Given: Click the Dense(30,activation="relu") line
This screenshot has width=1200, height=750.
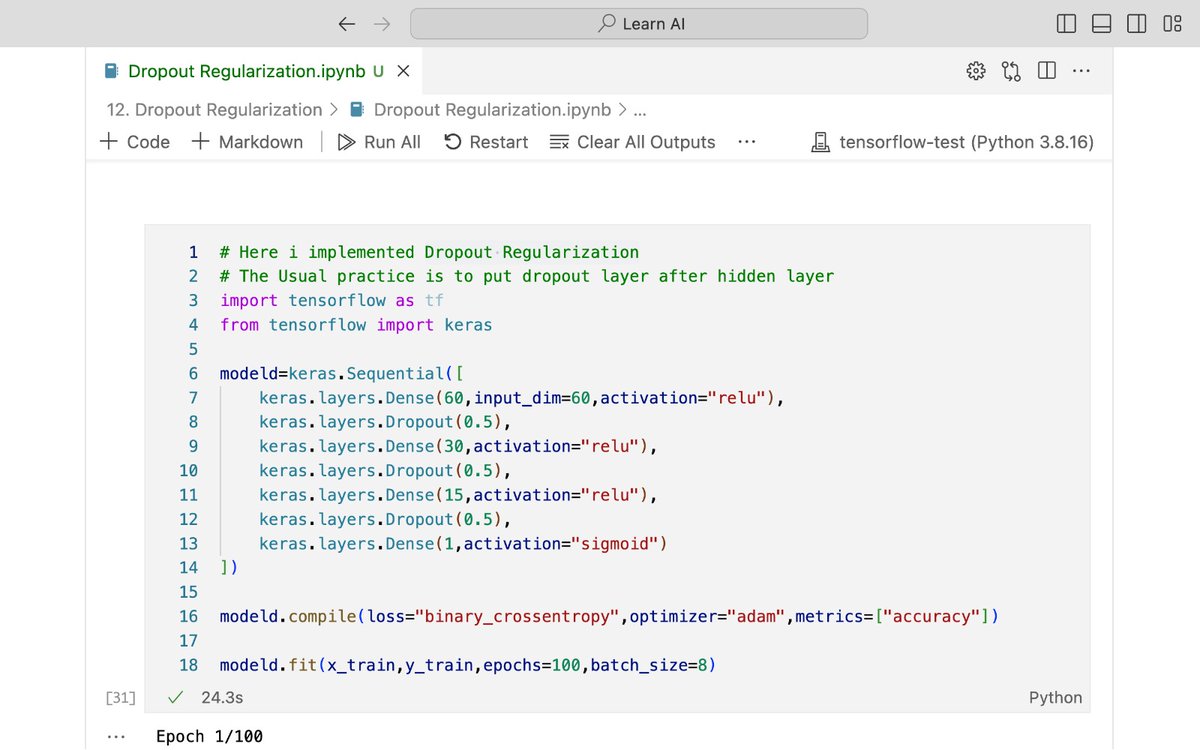Looking at the screenshot, I should (458, 447).
